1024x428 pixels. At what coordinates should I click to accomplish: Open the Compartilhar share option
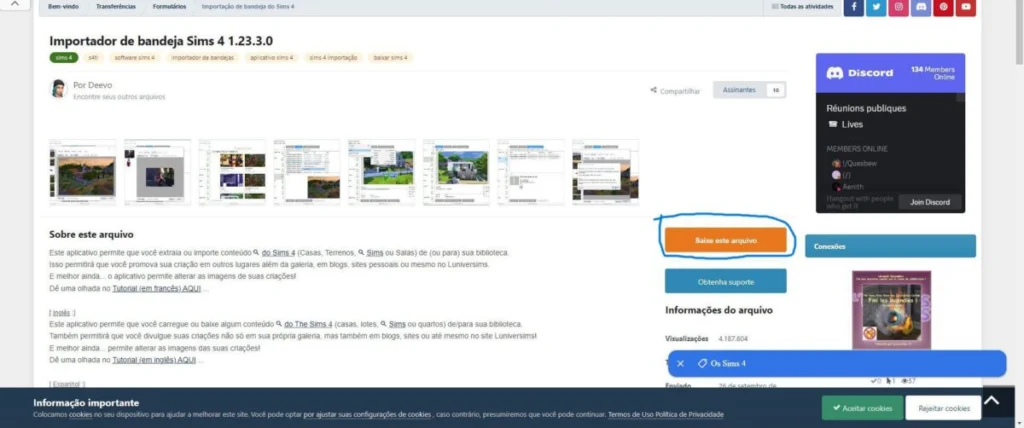click(675, 91)
